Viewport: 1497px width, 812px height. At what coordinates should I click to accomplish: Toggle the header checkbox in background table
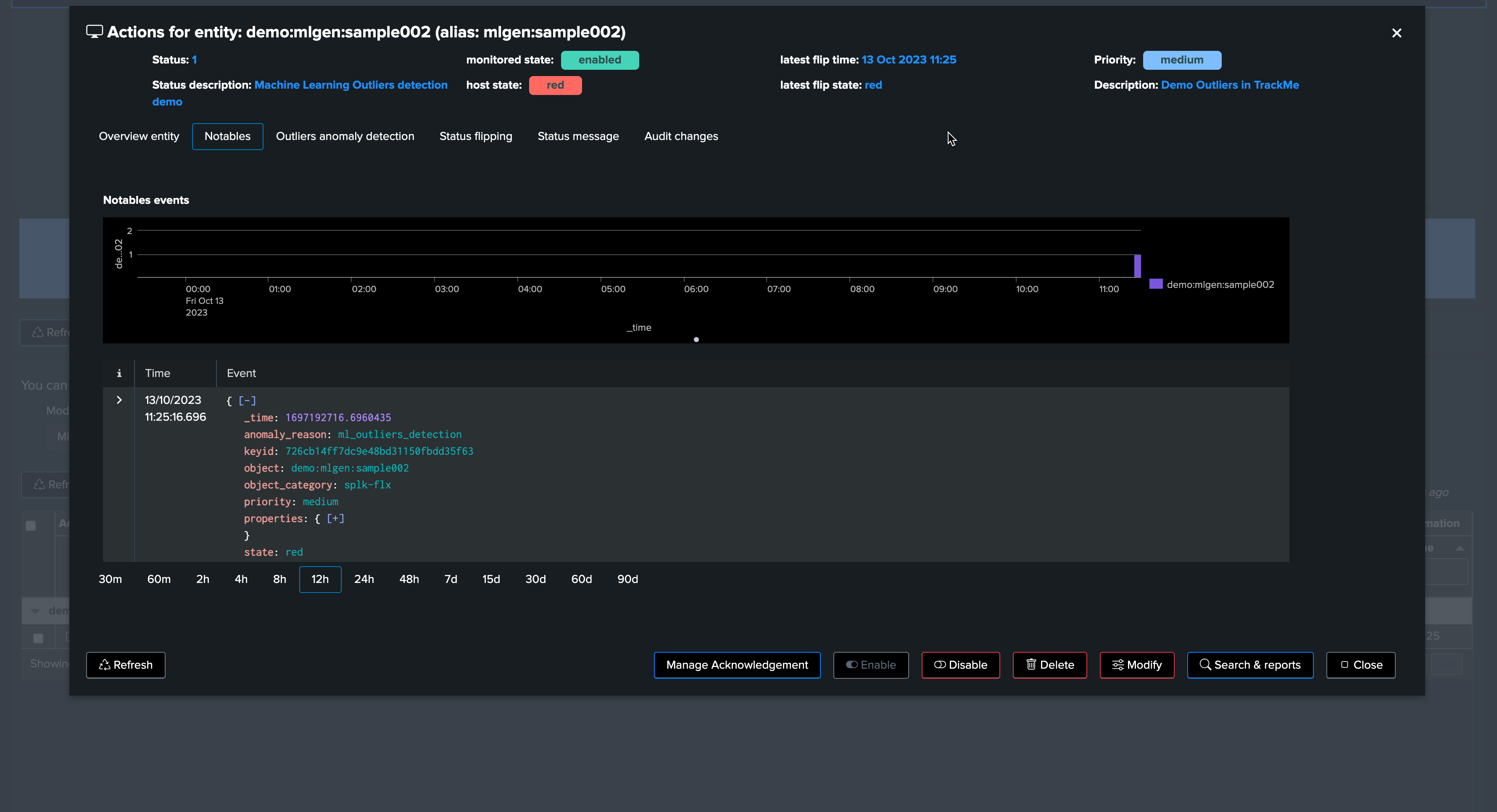click(x=31, y=525)
